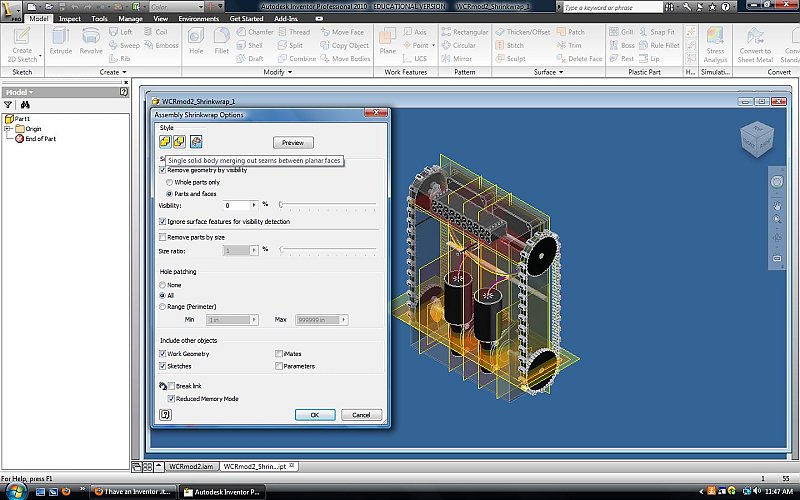Viewport: 800px width, 500px height.
Task: Open the View ribbon tab
Action: pos(160,18)
